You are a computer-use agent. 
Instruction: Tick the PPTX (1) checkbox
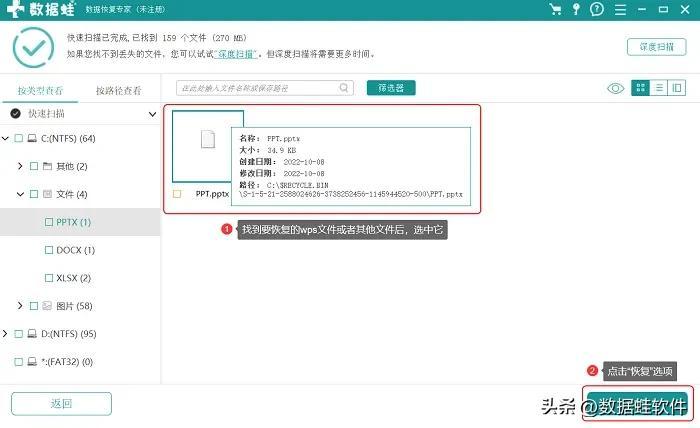click(x=49, y=222)
